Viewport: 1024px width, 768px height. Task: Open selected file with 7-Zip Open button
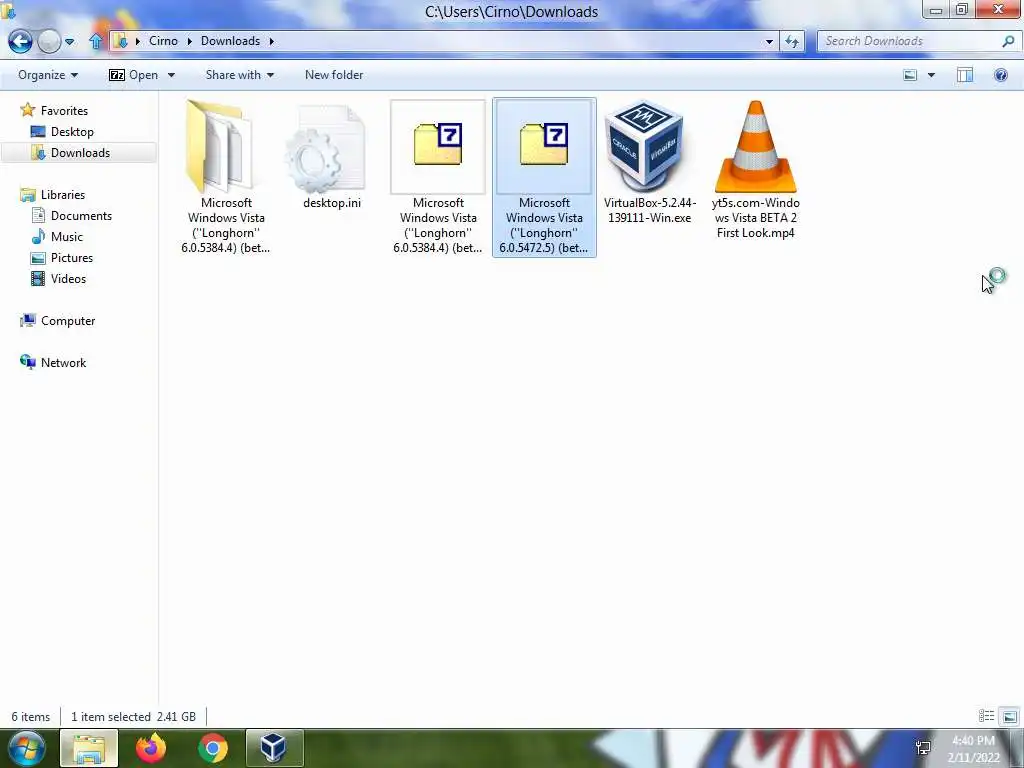point(133,75)
